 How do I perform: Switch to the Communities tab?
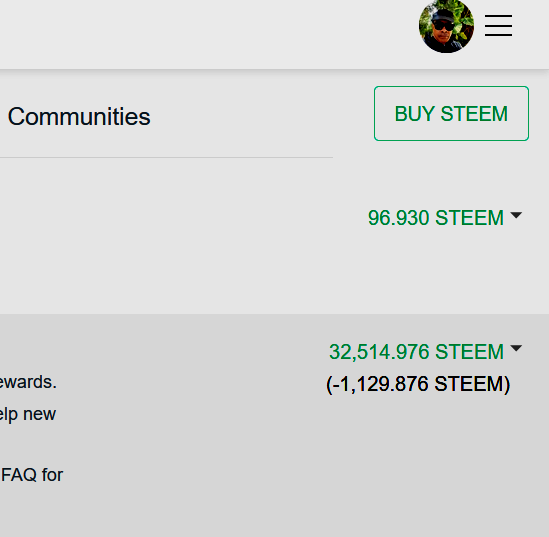point(79,117)
